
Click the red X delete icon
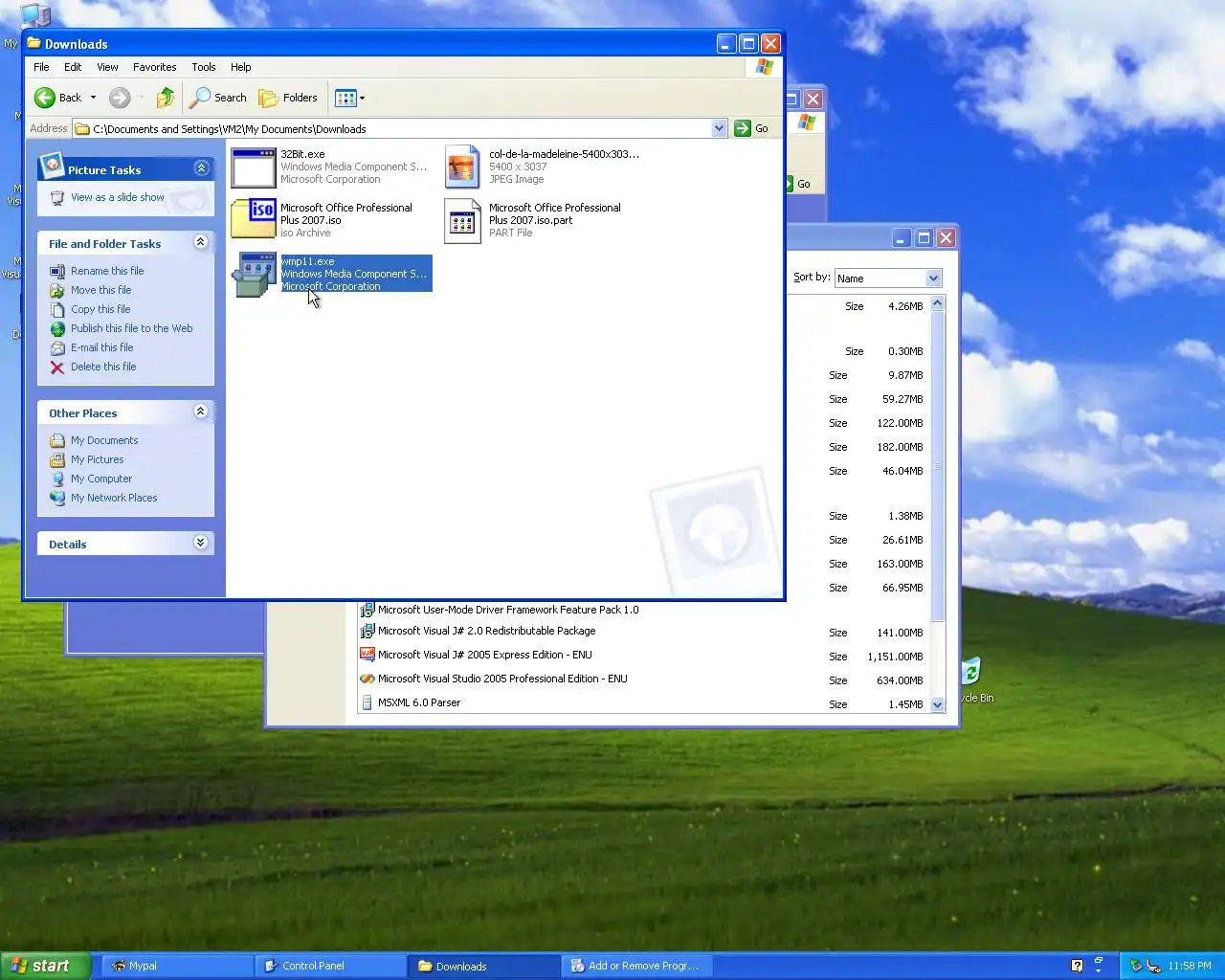click(57, 367)
